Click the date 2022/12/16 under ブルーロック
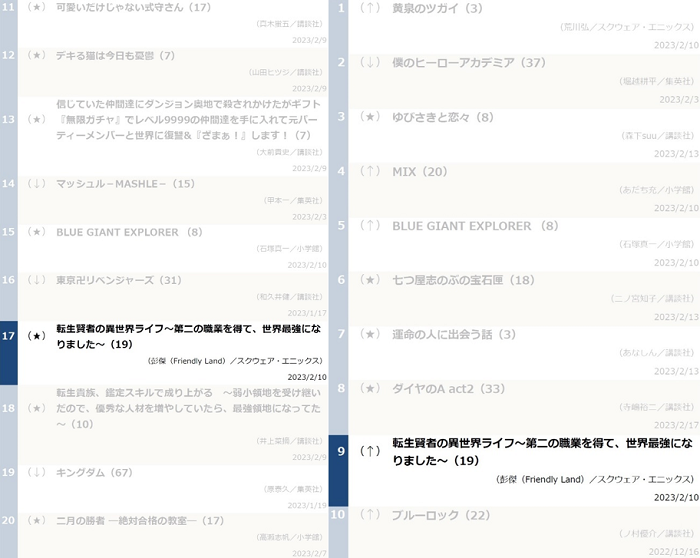Screen dimensions: 700x558 point(674,552)
